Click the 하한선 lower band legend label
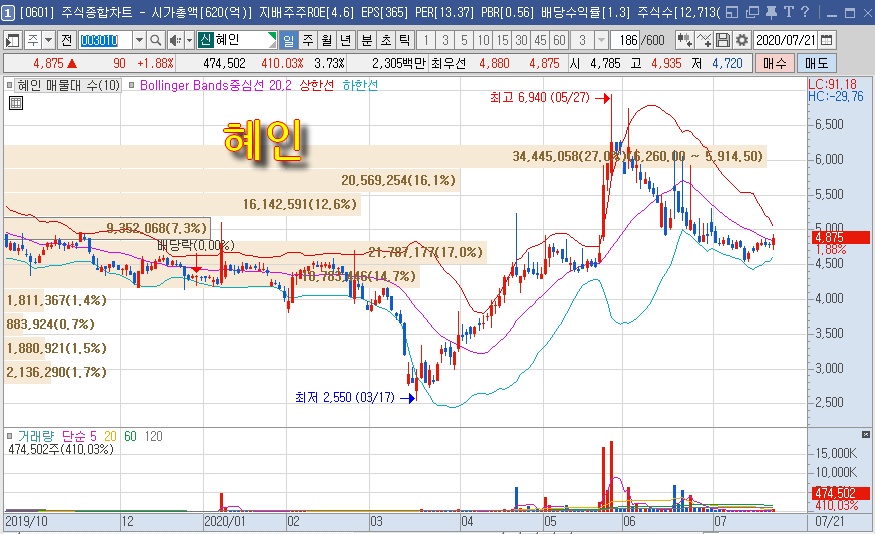 [x=360, y=85]
